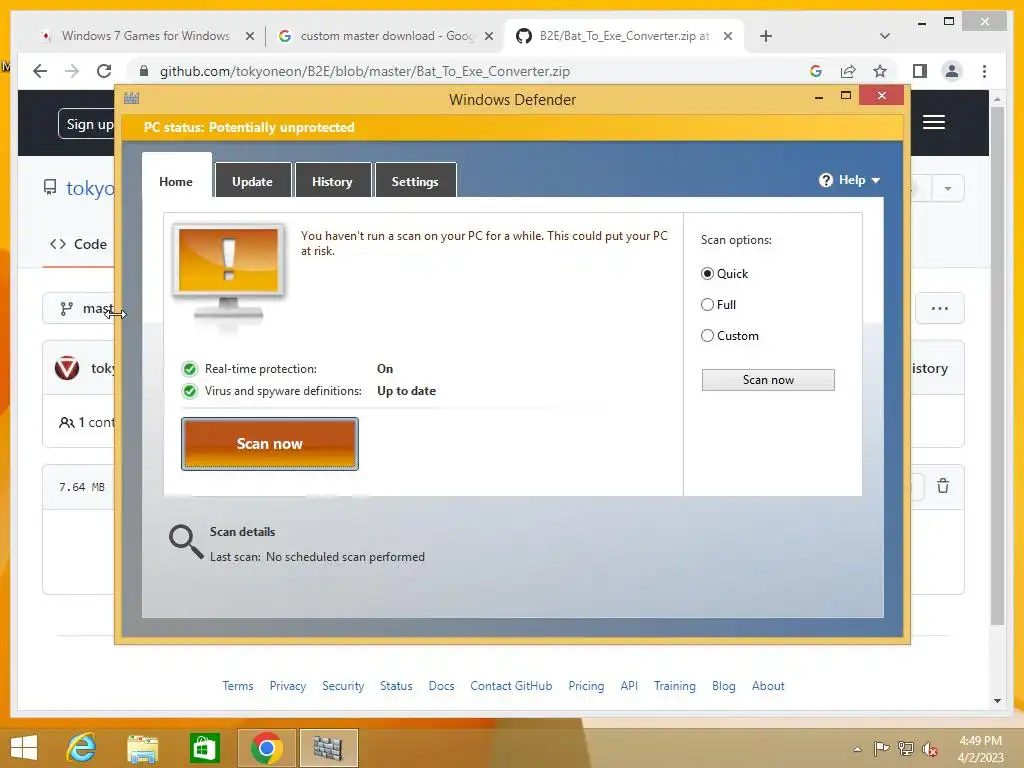
Task: Open the Contact GitHub footer link
Action: (x=511, y=686)
